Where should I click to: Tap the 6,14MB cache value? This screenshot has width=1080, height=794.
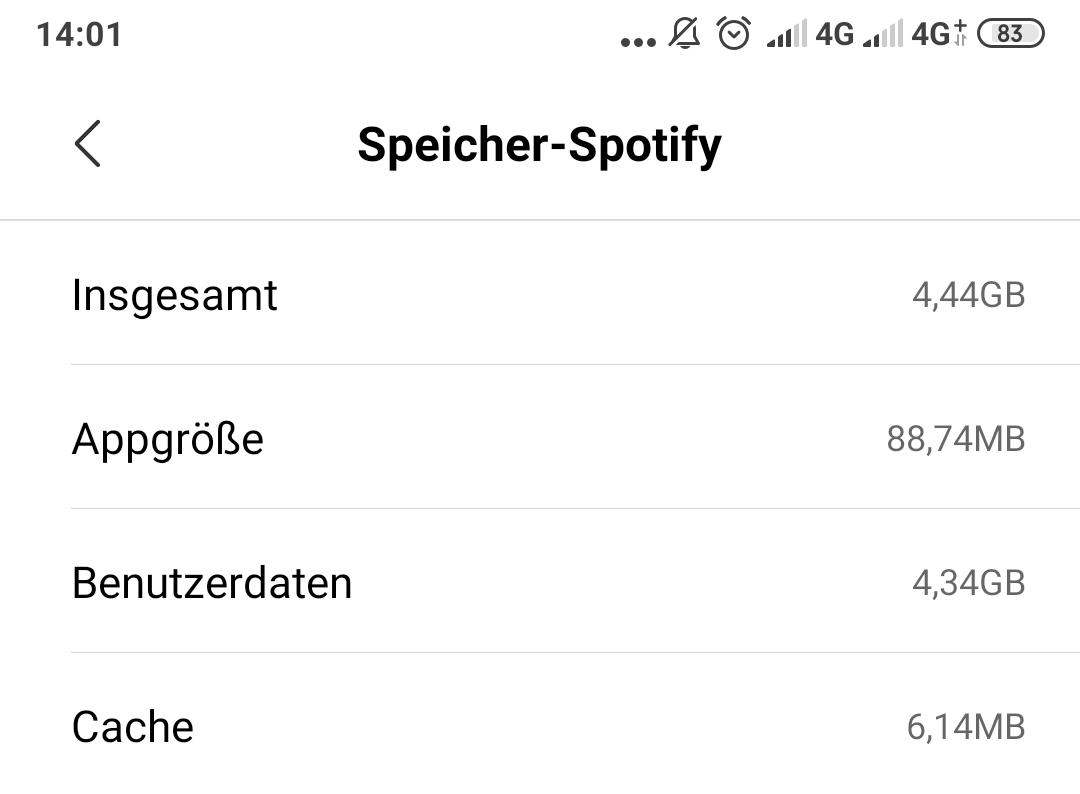(965, 726)
